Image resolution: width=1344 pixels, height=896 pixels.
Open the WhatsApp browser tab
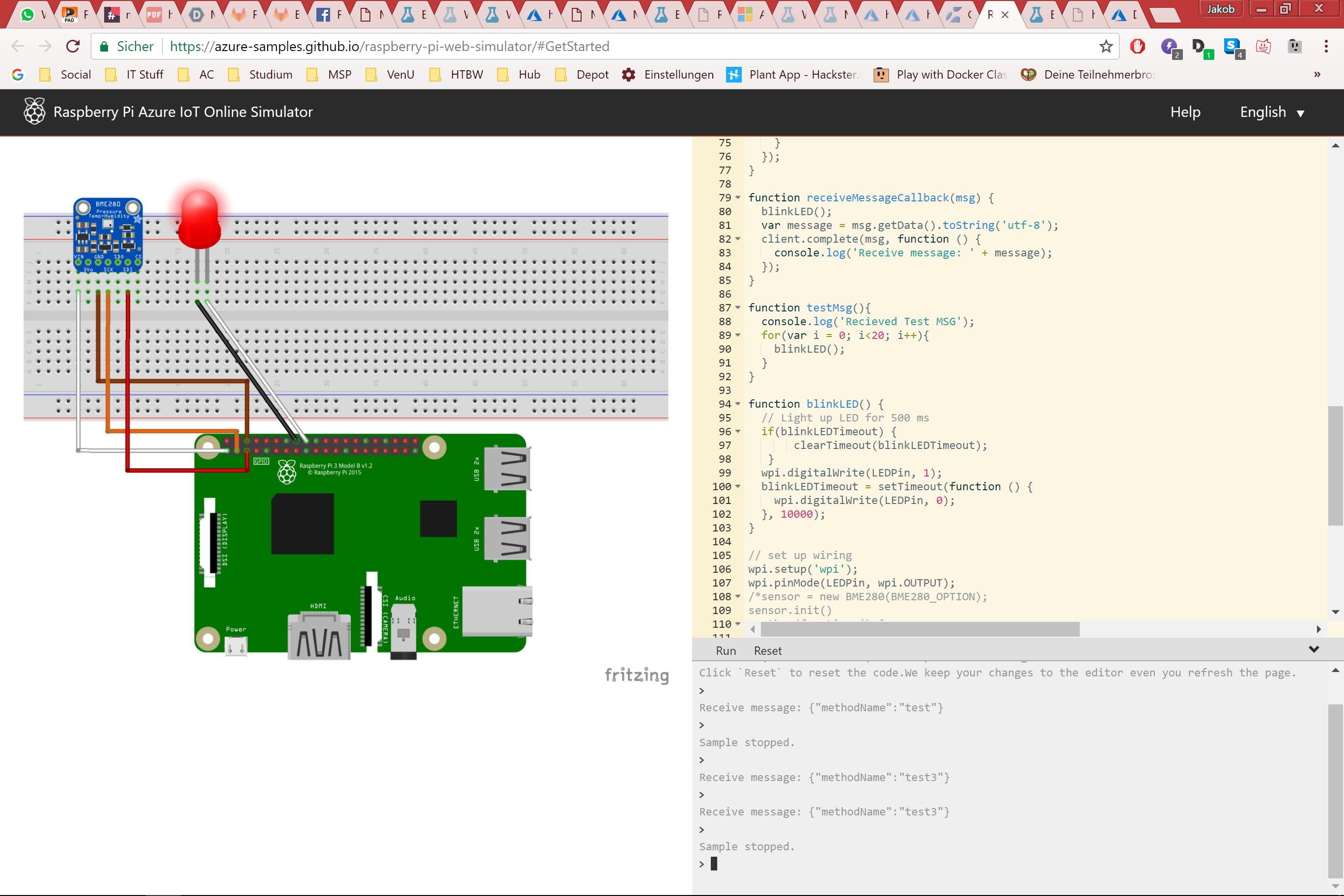28,14
